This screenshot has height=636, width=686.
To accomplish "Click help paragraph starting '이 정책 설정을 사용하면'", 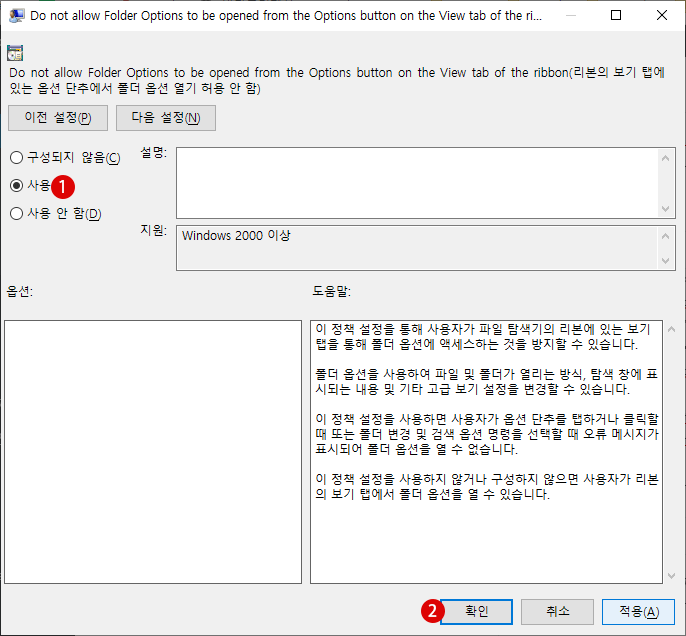I will pos(487,434).
